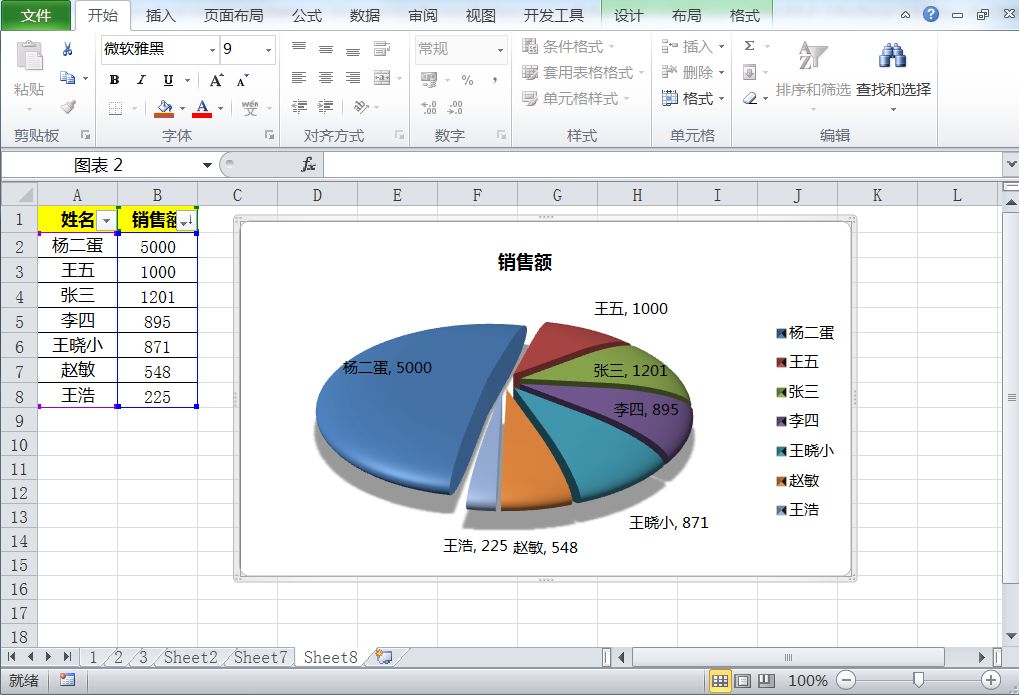This screenshot has width=1019, height=695.
Task: Open the 文件 file tab
Action: 36,16
